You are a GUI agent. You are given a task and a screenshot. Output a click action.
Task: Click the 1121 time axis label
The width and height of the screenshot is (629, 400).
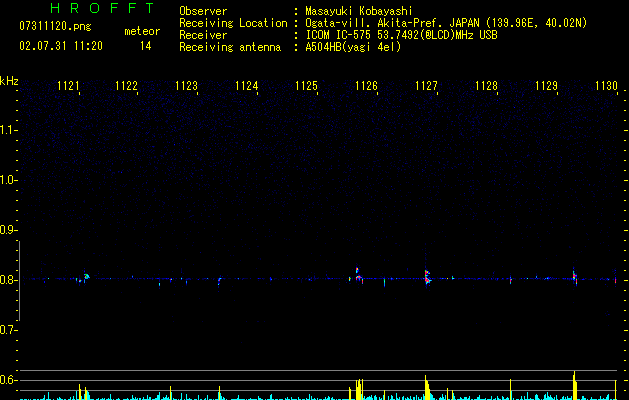tap(69, 86)
